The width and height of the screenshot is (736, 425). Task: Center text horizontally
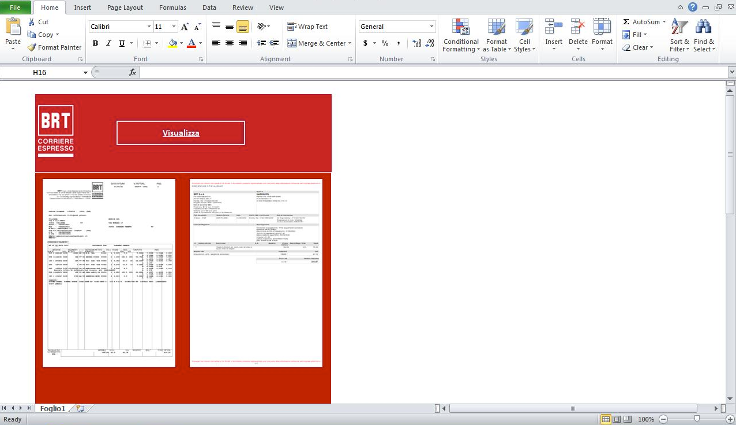[230, 43]
